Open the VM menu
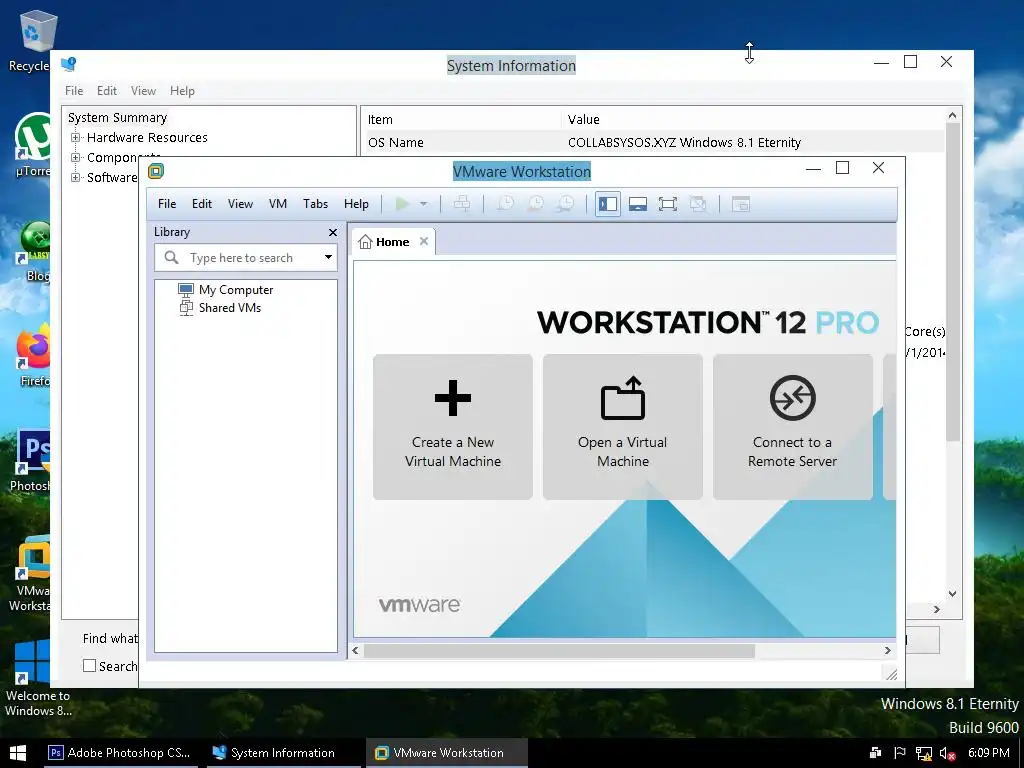This screenshot has height=768, width=1024. point(278,204)
